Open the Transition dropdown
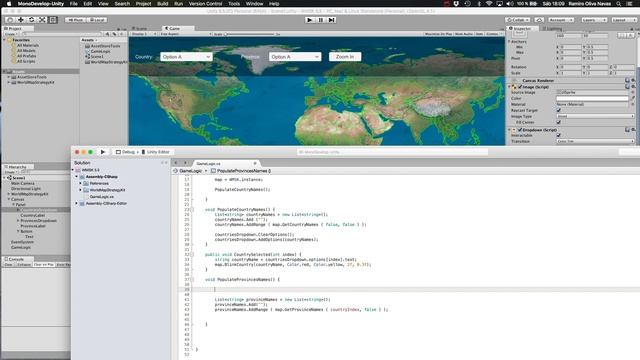Image resolution: width=640 pixels, height=360 pixels. [x=595, y=141]
